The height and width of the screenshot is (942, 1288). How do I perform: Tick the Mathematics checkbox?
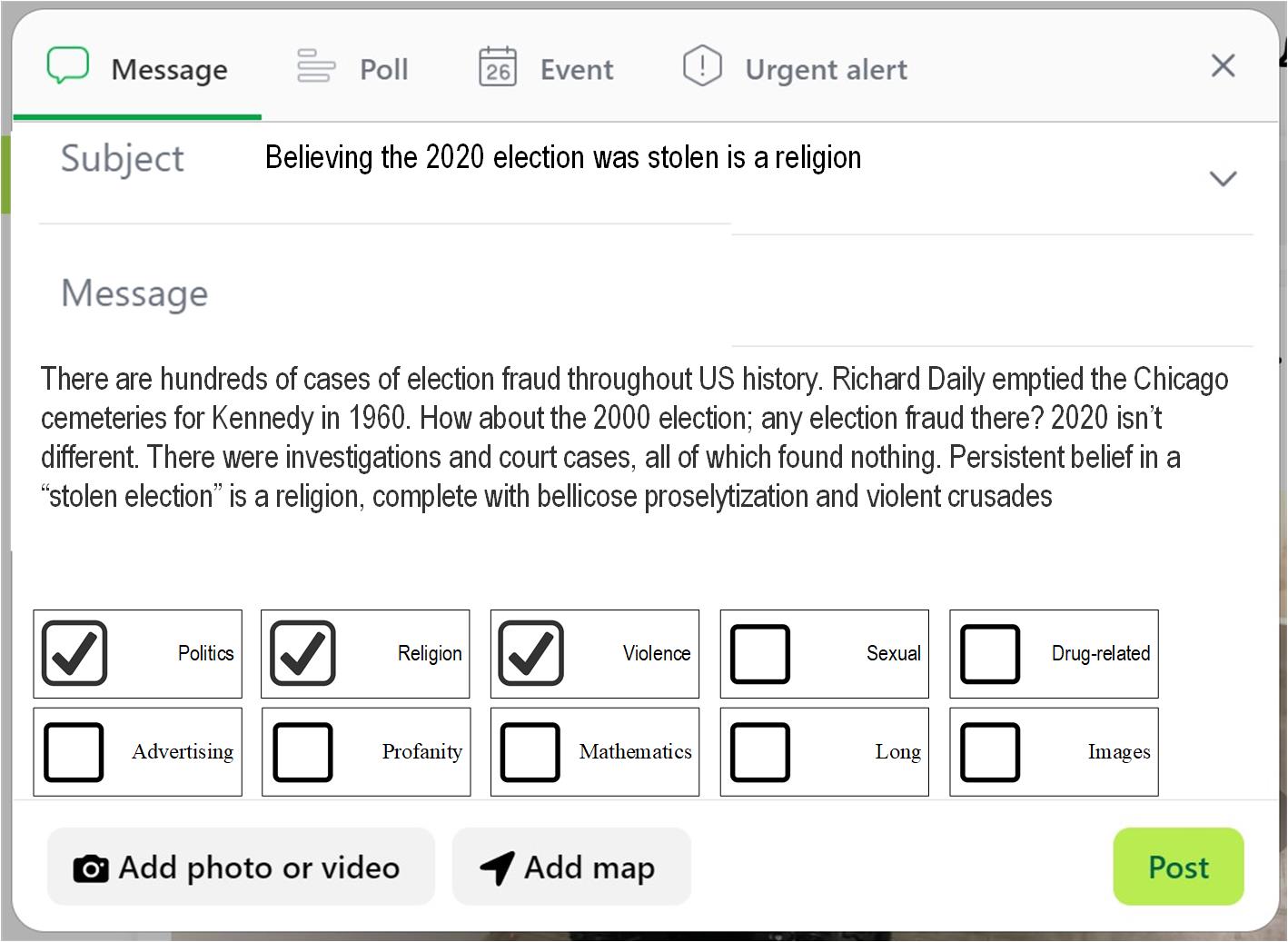[x=530, y=752]
